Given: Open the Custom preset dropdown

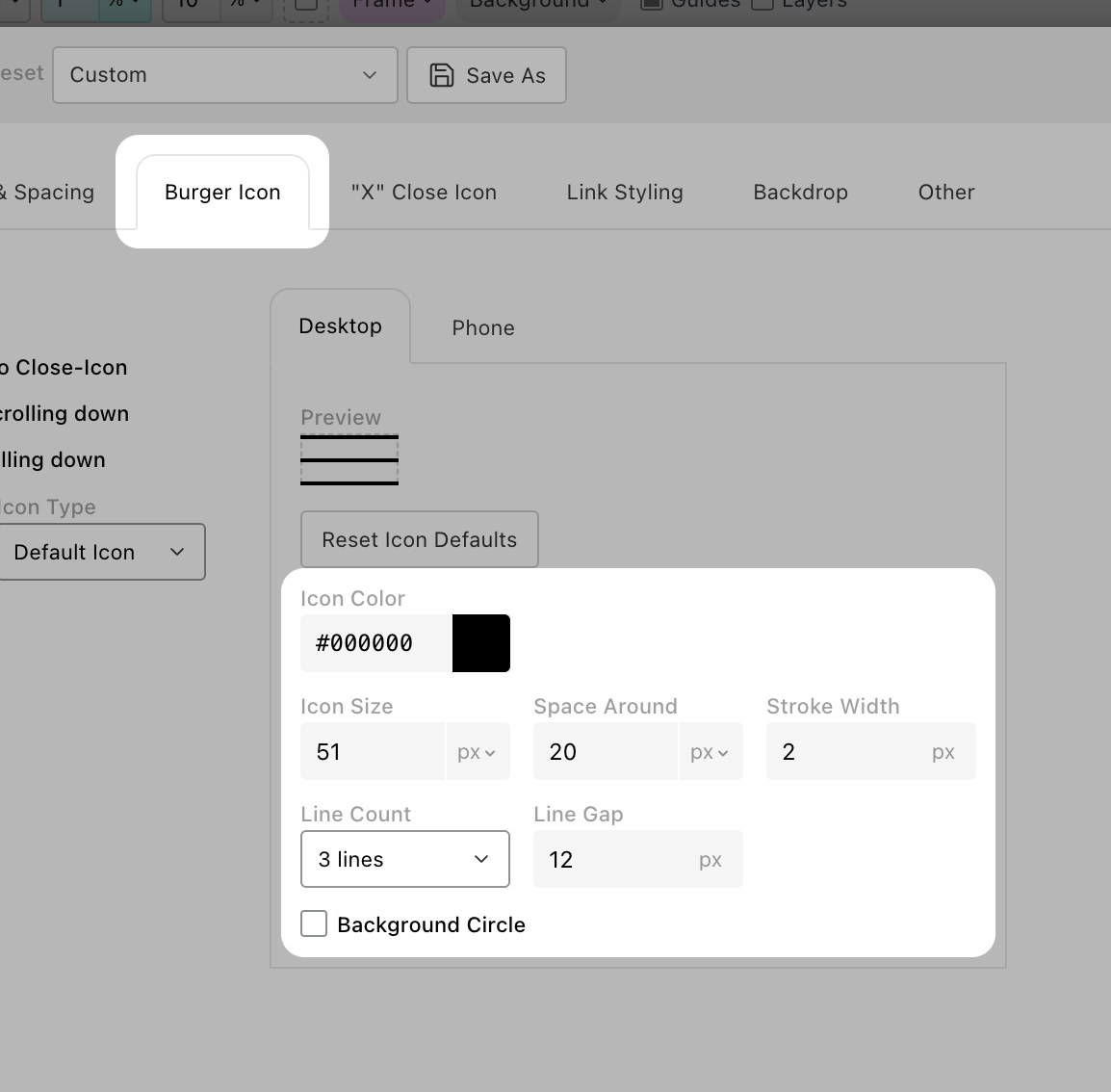Looking at the screenshot, I should 224,75.
